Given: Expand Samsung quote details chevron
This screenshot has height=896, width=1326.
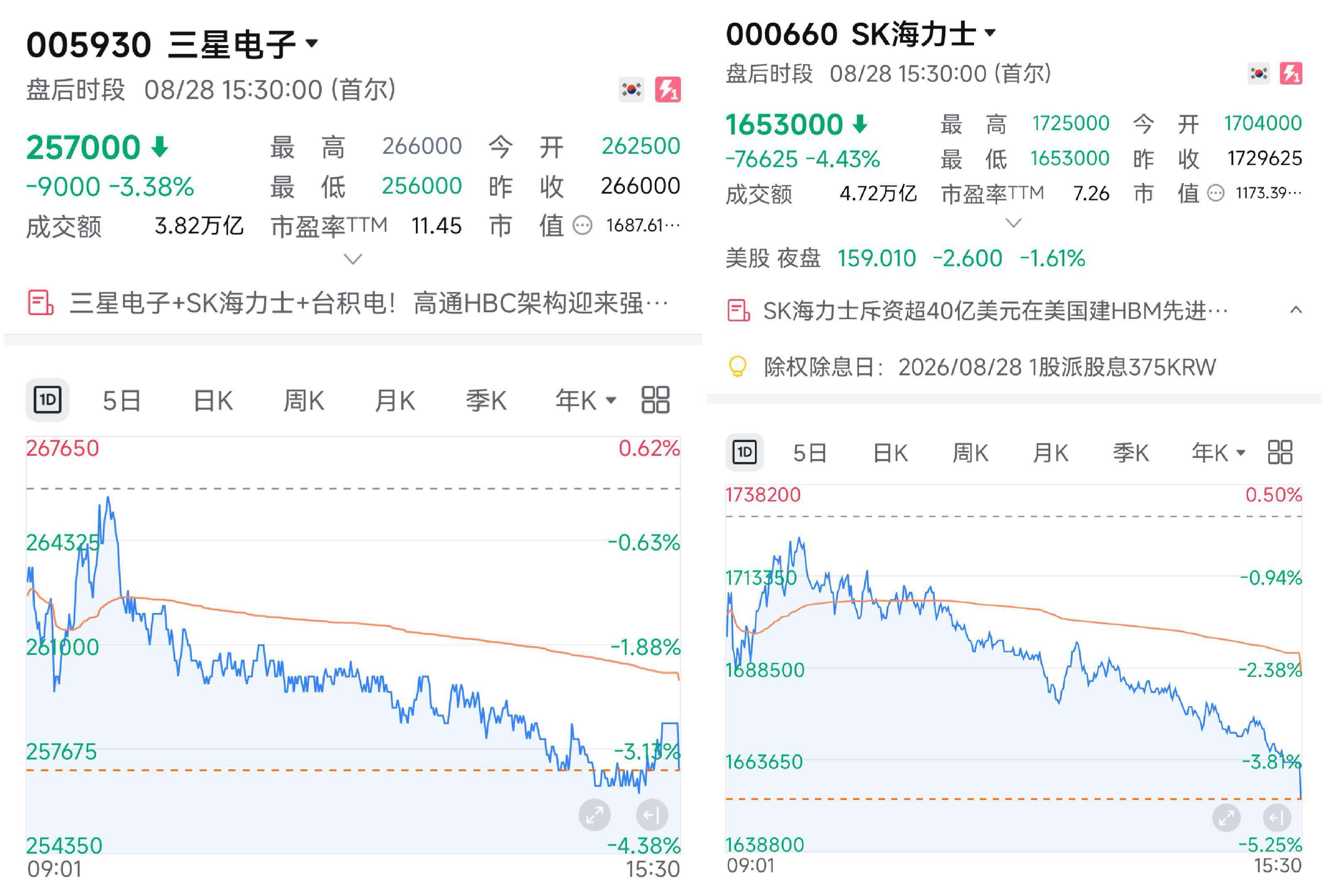Looking at the screenshot, I should click(x=353, y=260).
